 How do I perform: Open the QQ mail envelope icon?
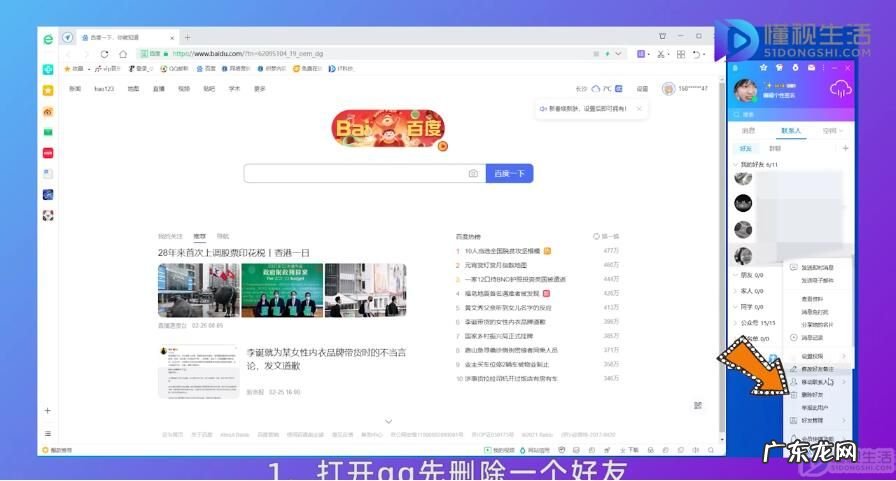click(811, 67)
